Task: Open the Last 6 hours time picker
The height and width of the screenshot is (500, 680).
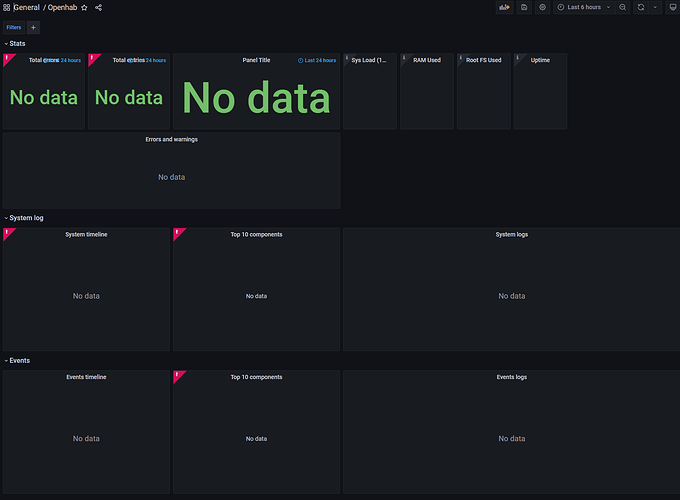Action: 584,7
